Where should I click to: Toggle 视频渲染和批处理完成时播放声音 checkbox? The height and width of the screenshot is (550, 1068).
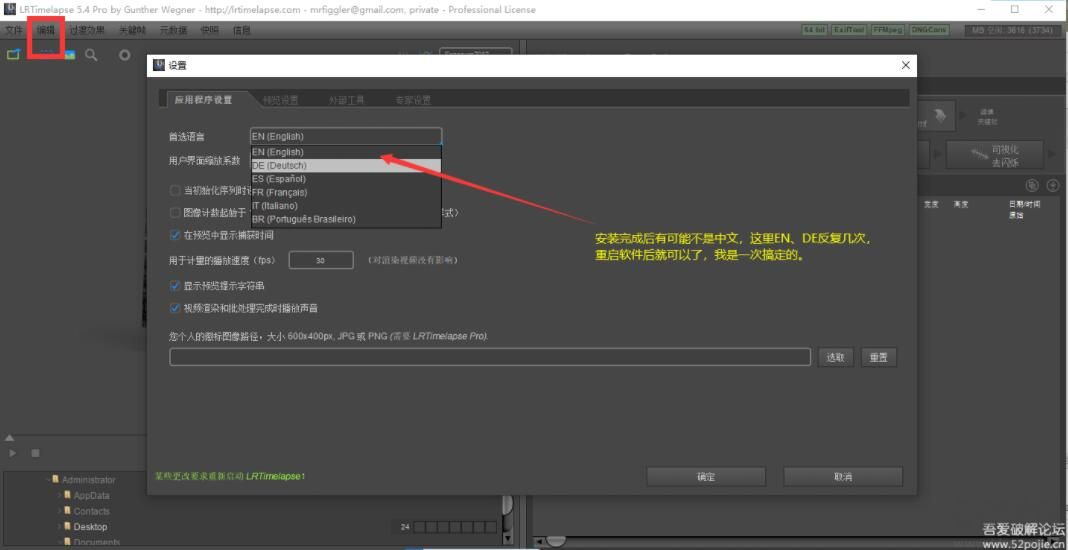(x=175, y=308)
